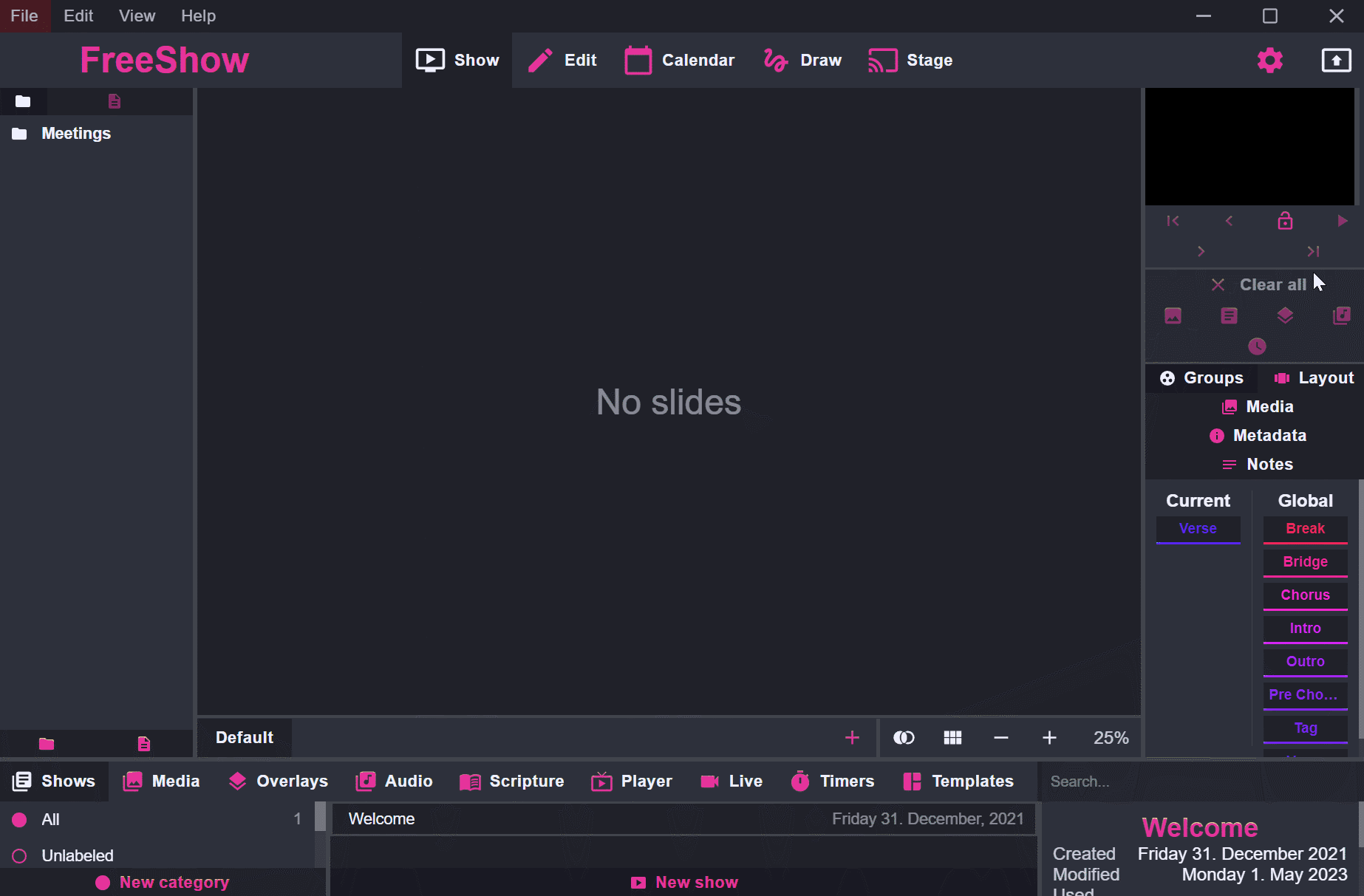Image resolution: width=1364 pixels, height=896 pixels.
Task: Toggle the output lock
Action: pos(1284,220)
